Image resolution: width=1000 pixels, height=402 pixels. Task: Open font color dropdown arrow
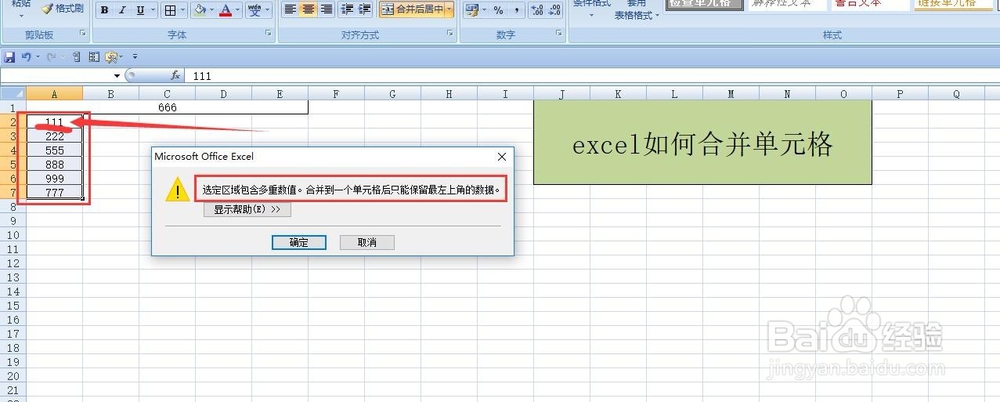(x=237, y=10)
